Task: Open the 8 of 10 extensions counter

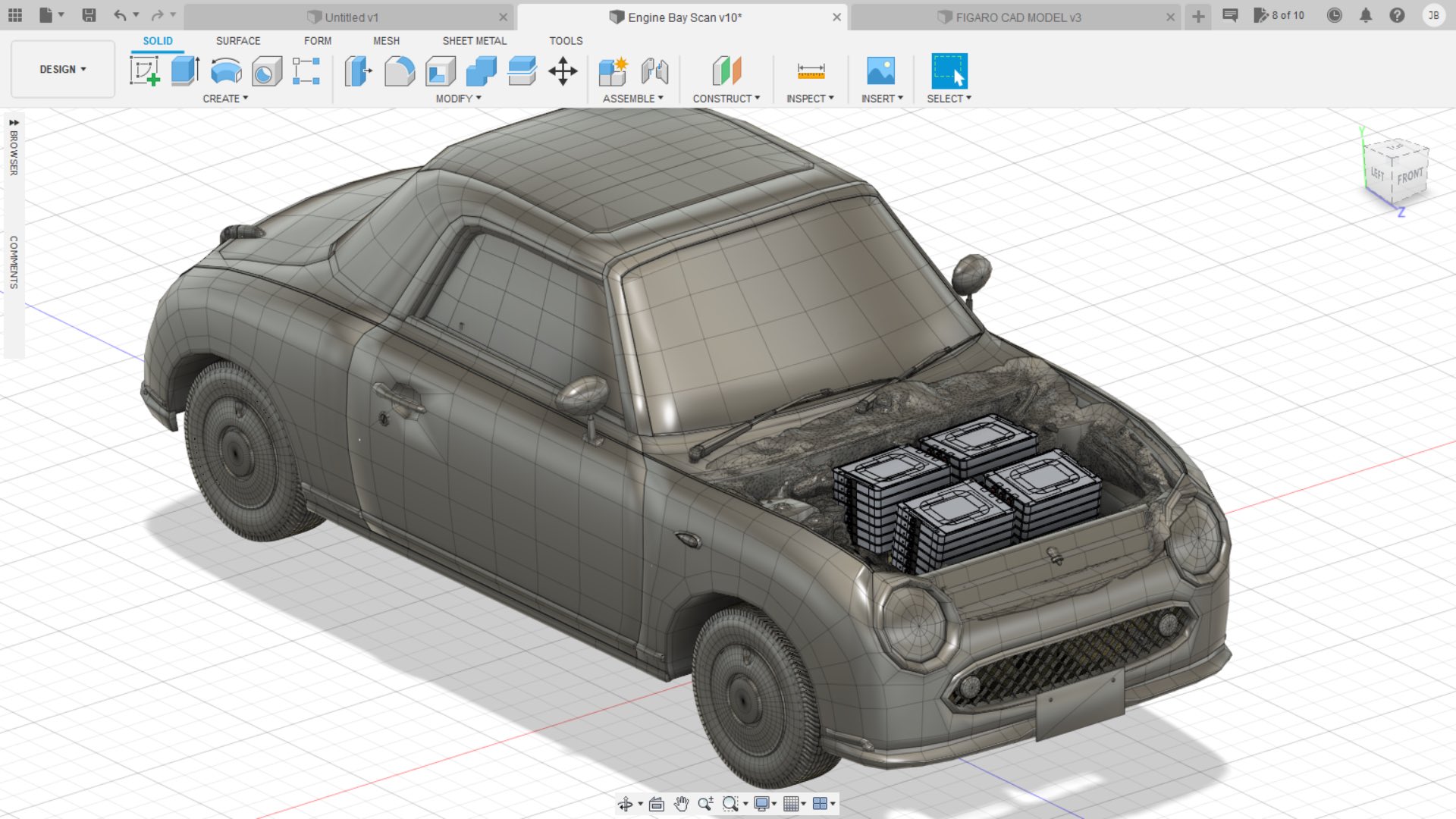Action: pyautogui.click(x=1279, y=15)
